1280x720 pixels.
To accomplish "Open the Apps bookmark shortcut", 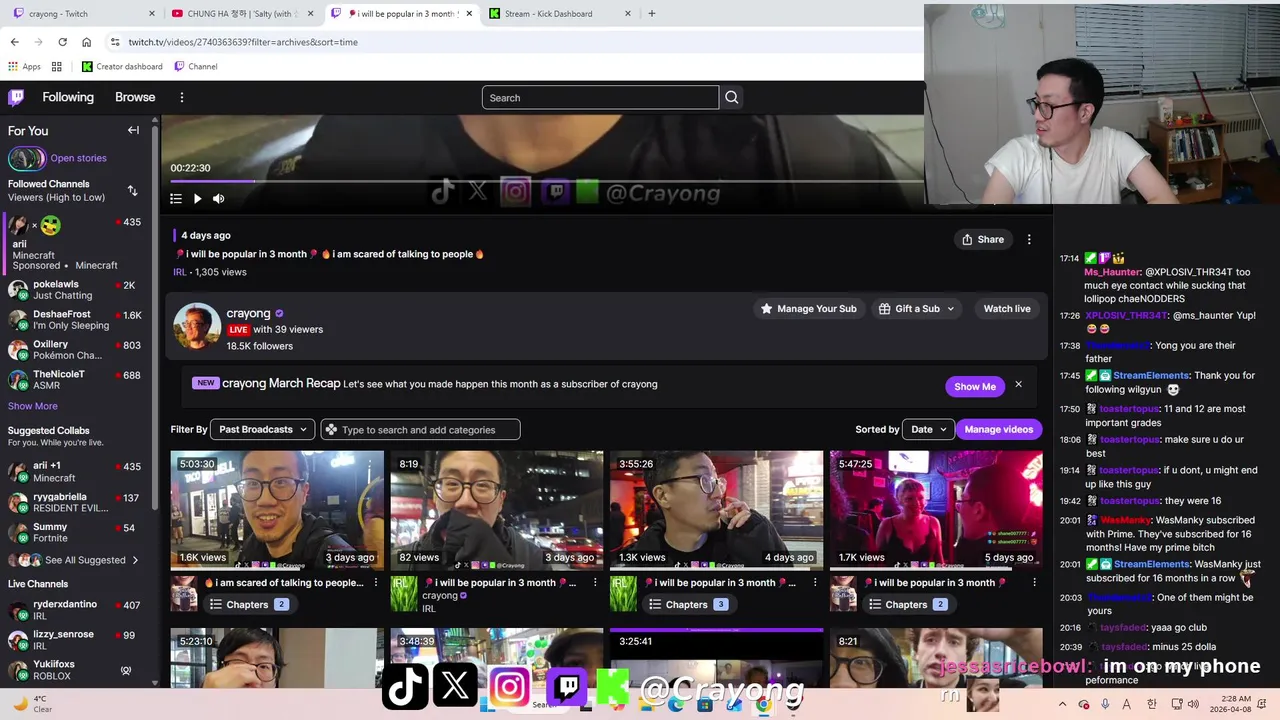I will [24, 66].
